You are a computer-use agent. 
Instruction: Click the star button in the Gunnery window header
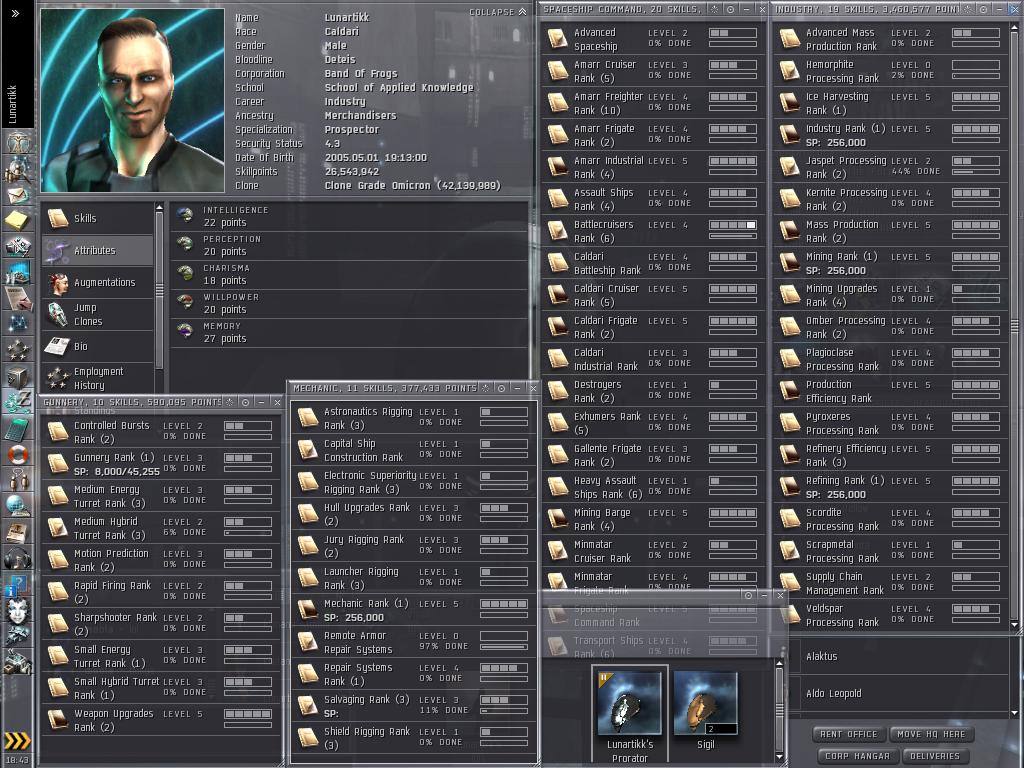pos(229,402)
